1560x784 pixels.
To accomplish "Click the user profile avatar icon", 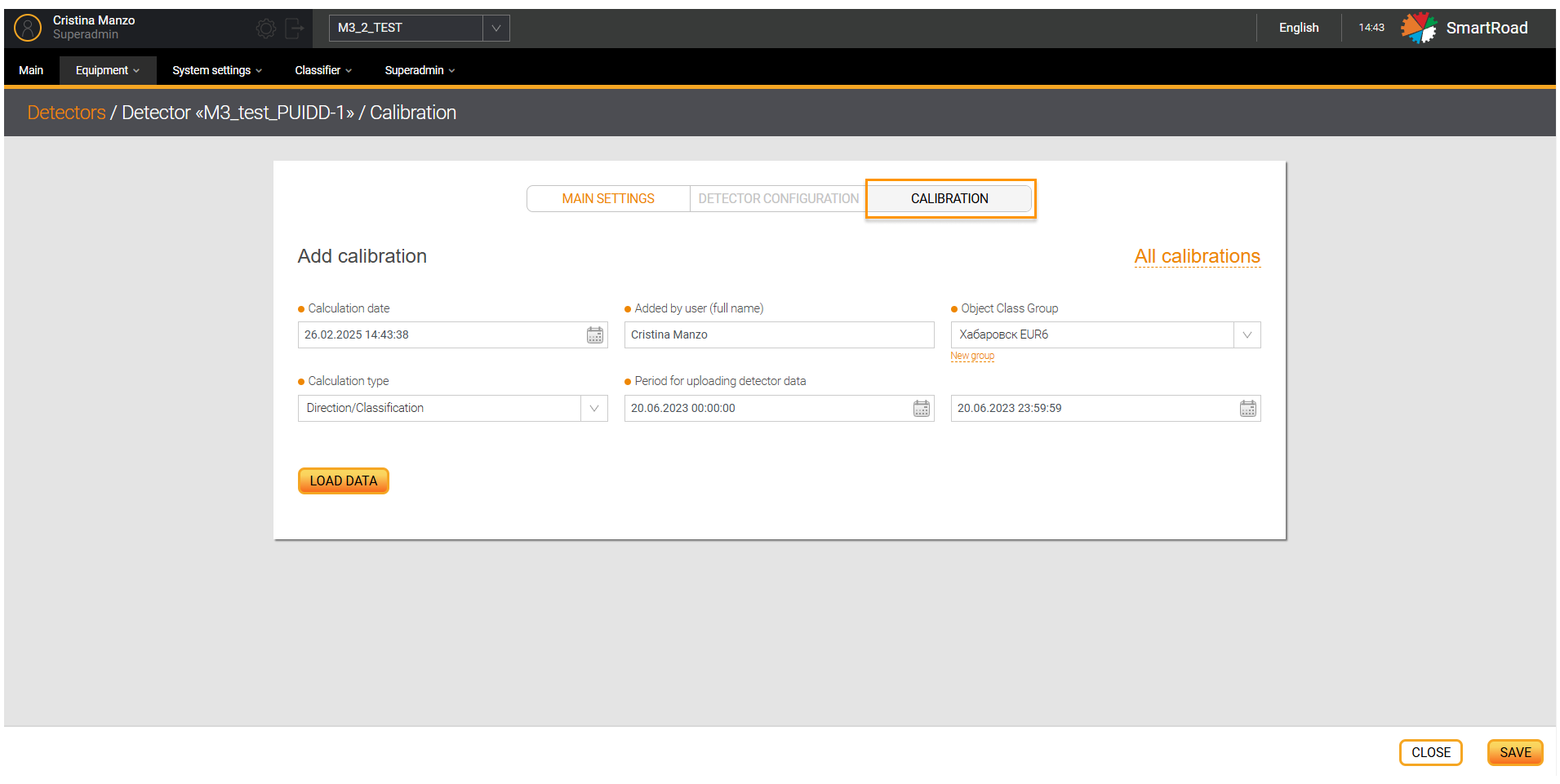I will coord(28,28).
